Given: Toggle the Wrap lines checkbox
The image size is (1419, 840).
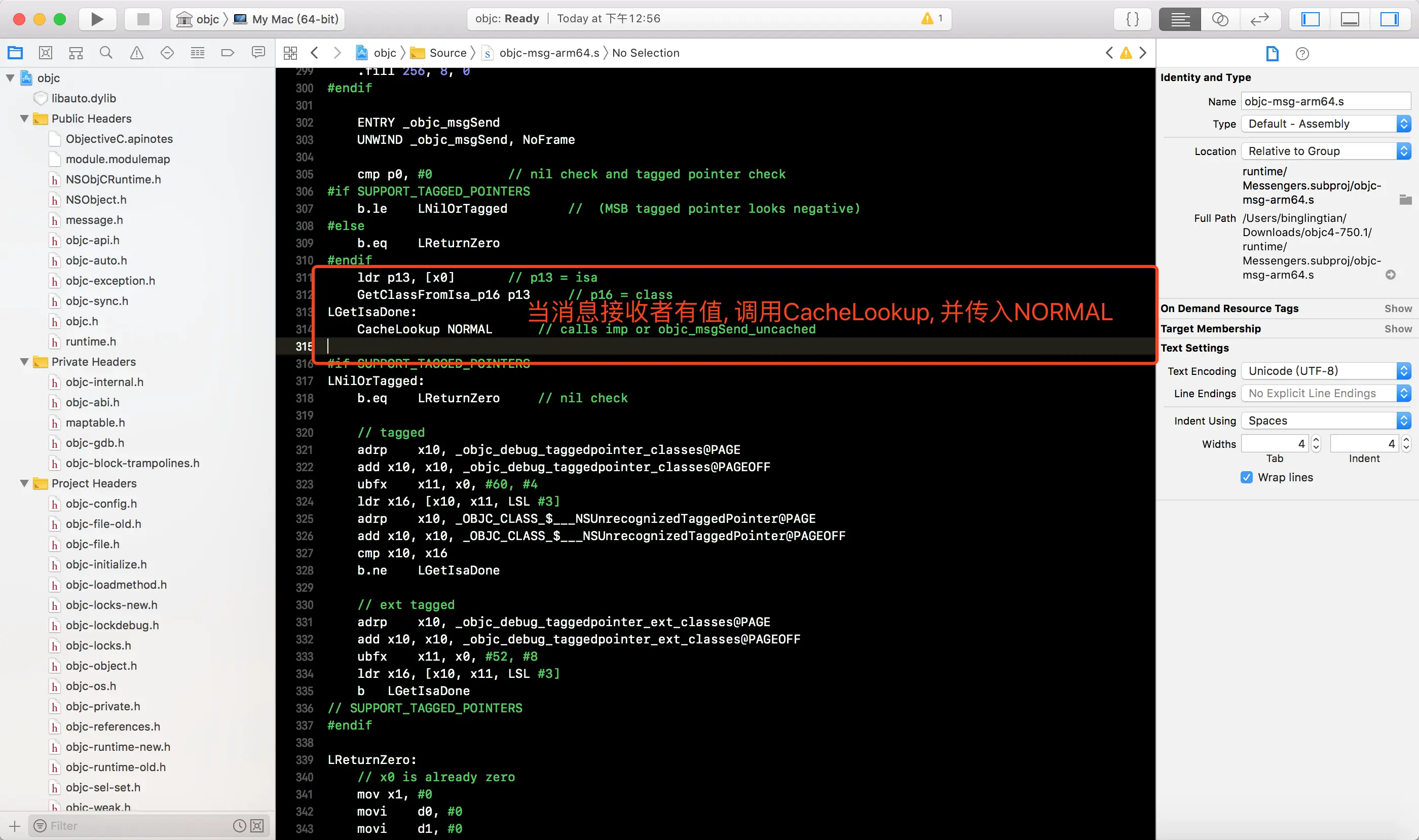Looking at the screenshot, I should tap(1246, 477).
